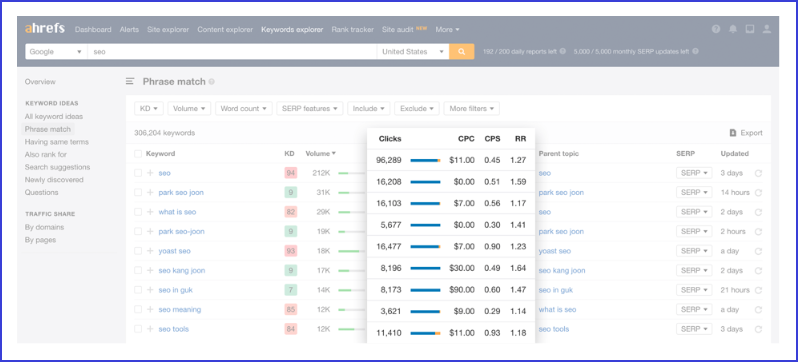The image size is (798, 362).
Task: Open the notifications bell icon
Action: tap(733, 30)
